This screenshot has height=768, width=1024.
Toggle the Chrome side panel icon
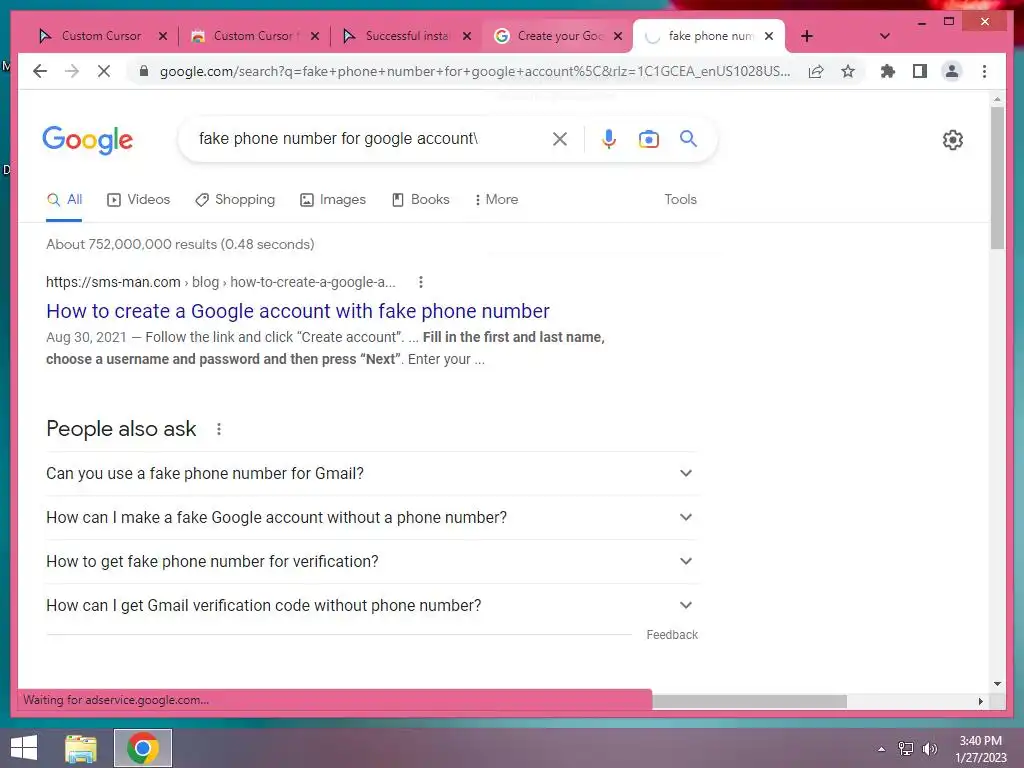(920, 71)
